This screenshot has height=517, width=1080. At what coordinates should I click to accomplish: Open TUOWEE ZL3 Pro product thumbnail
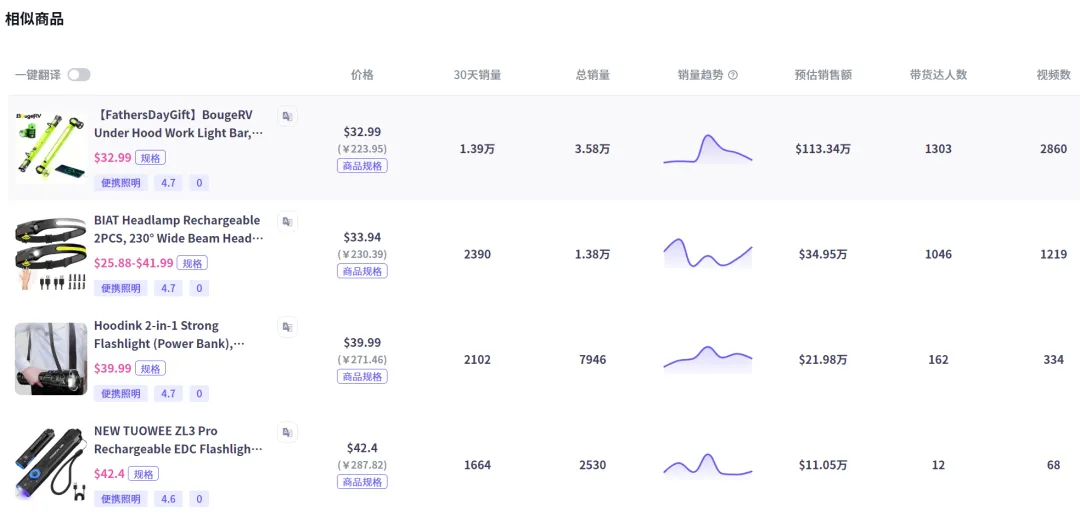[51, 464]
